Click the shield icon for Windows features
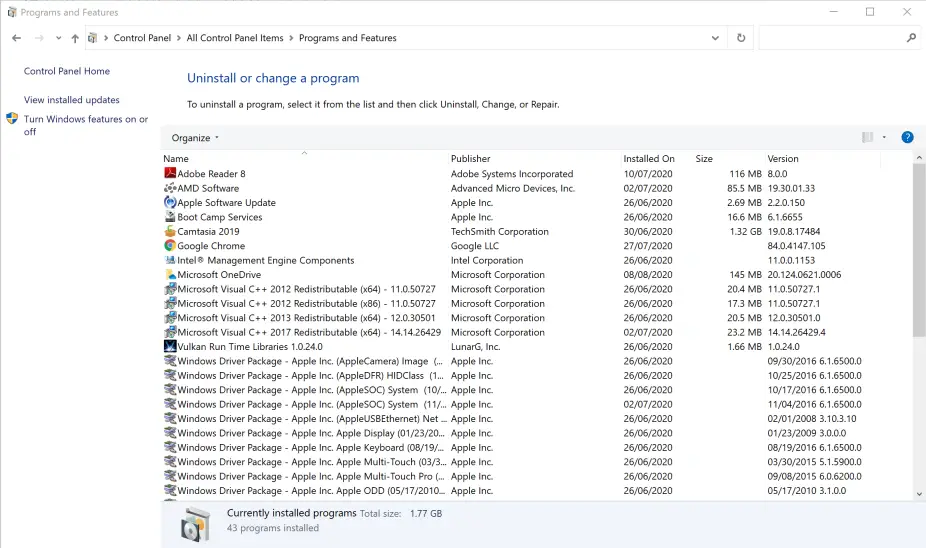This screenshot has height=548, width=926. pyautogui.click(x=12, y=118)
